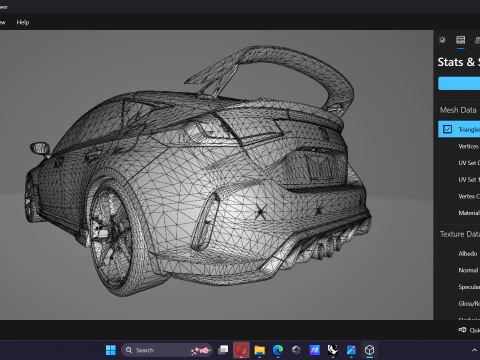The image size is (480, 360).
Task: Open the gray hexagon app in taskbar
Action: click(x=296, y=350)
